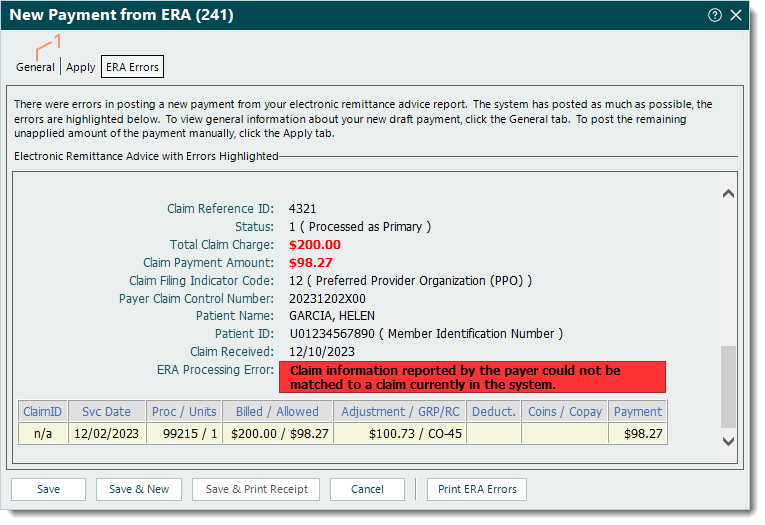Open the help question mark icon

tap(714, 15)
